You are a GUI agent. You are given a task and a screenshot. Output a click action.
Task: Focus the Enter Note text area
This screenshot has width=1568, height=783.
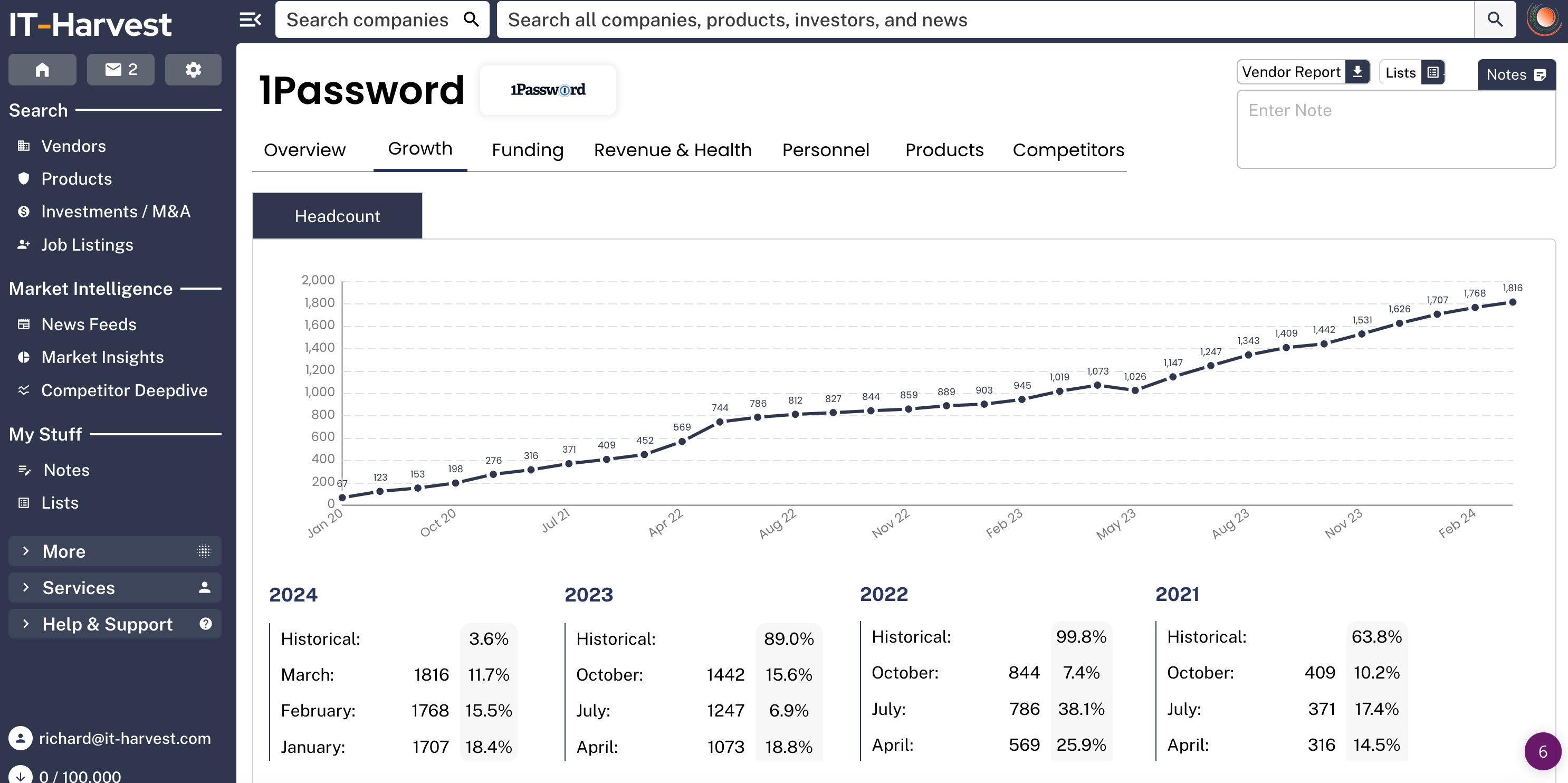(x=1395, y=129)
